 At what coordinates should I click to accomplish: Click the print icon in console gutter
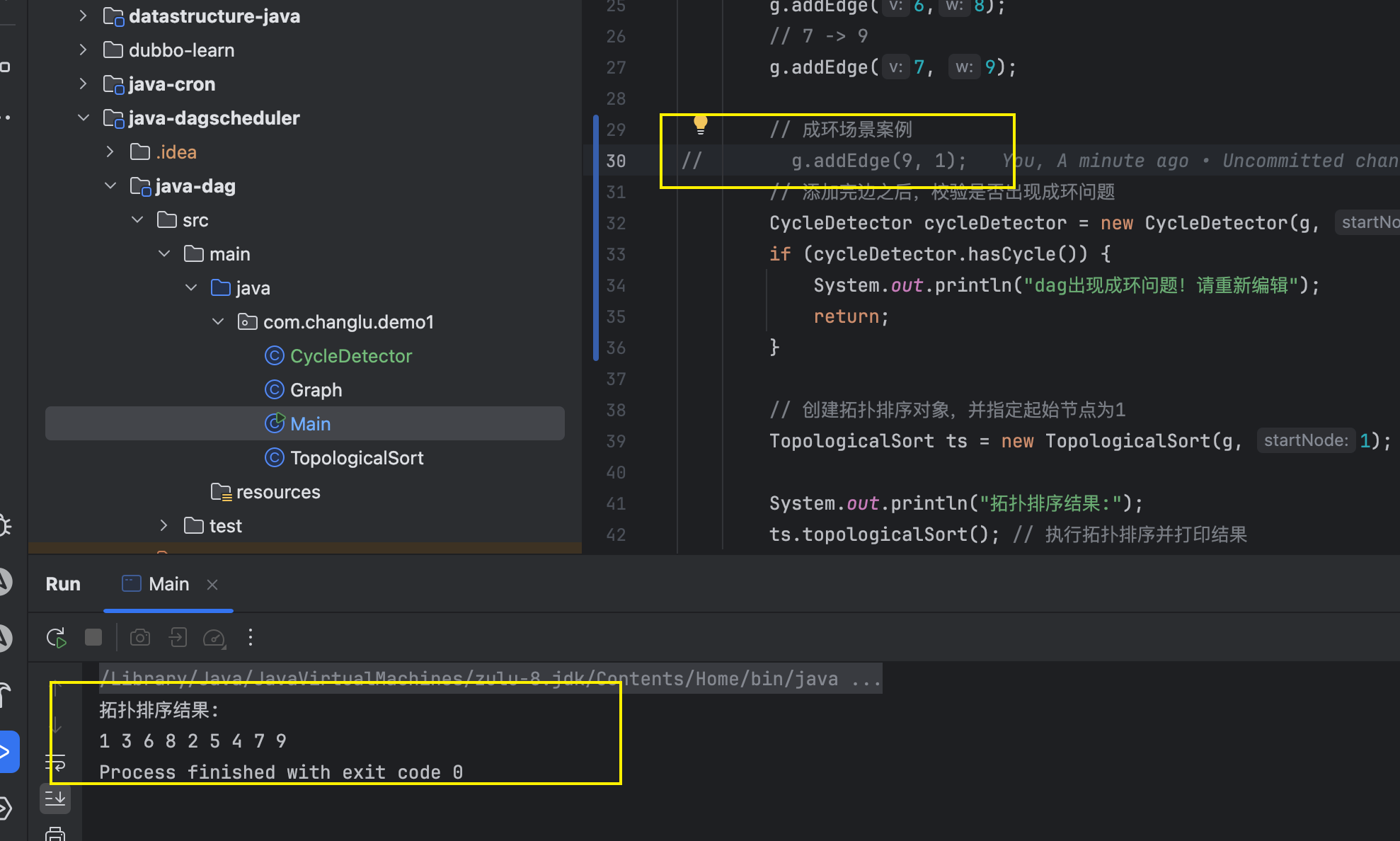(55, 834)
